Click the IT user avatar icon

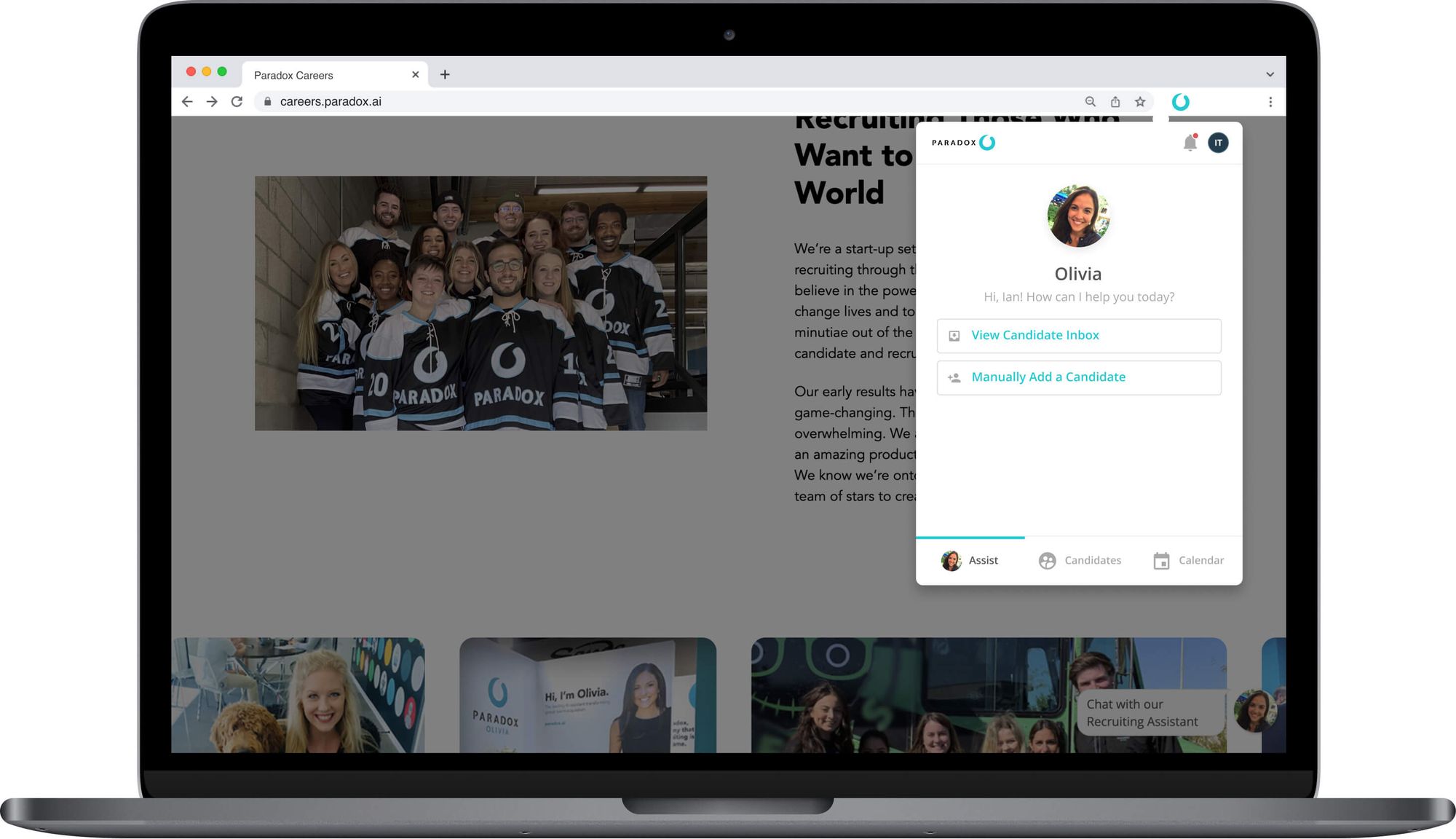pos(1218,143)
